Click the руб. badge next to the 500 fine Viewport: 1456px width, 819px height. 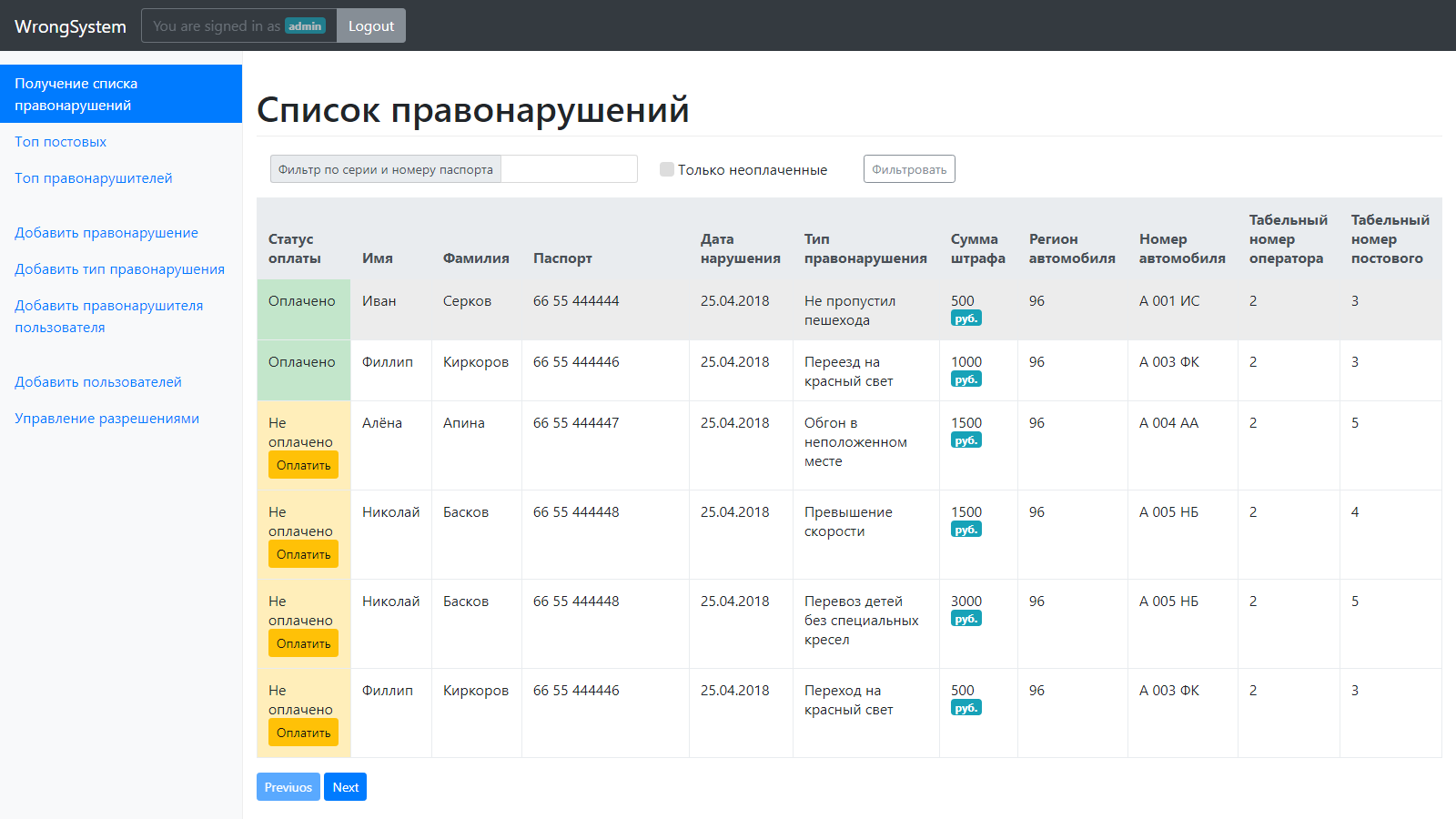click(x=966, y=318)
